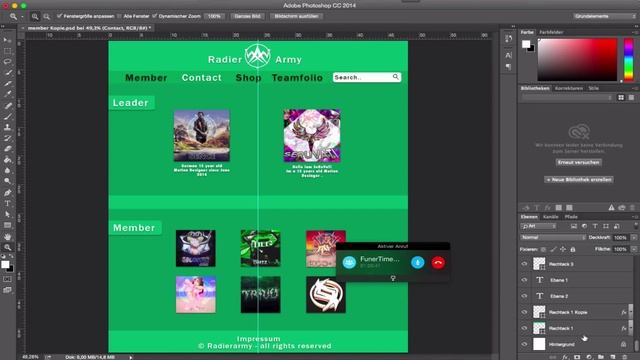The height and width of the screenshot is (360, 640).
Task: Open the Grundelemente workspace dropdown
Action: (x=604, y=16)
